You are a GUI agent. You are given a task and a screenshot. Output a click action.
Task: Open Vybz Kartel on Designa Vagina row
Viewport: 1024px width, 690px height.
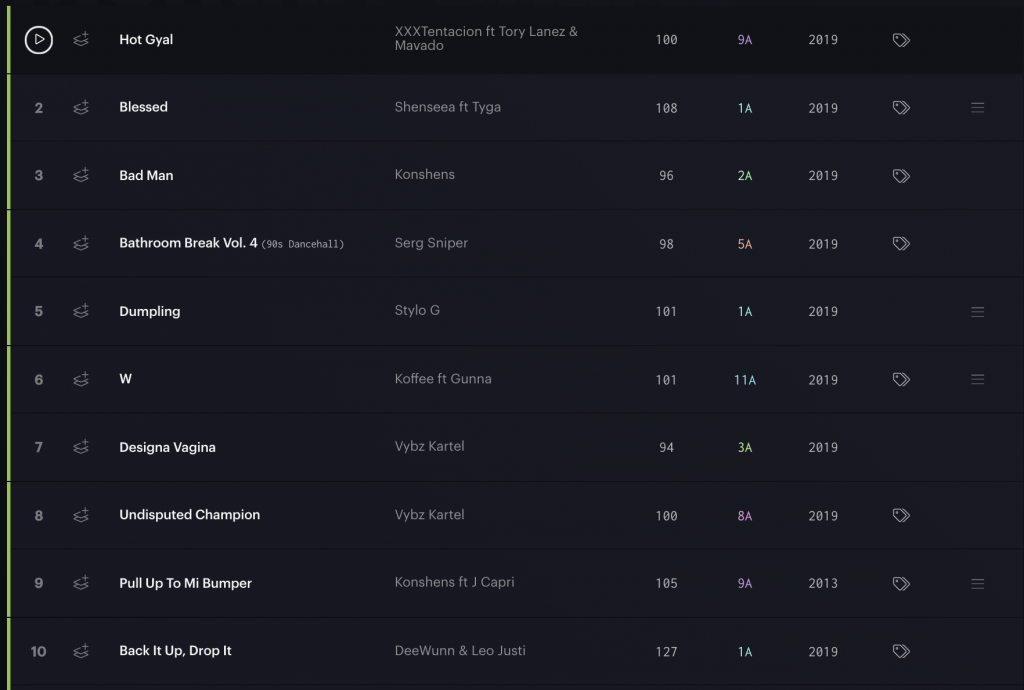[429, 447]
